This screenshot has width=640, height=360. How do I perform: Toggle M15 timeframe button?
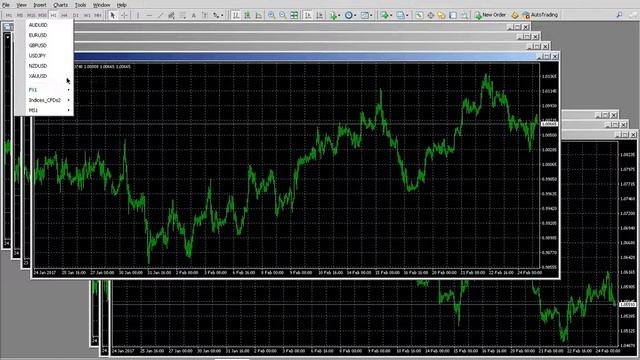(31, 15)
